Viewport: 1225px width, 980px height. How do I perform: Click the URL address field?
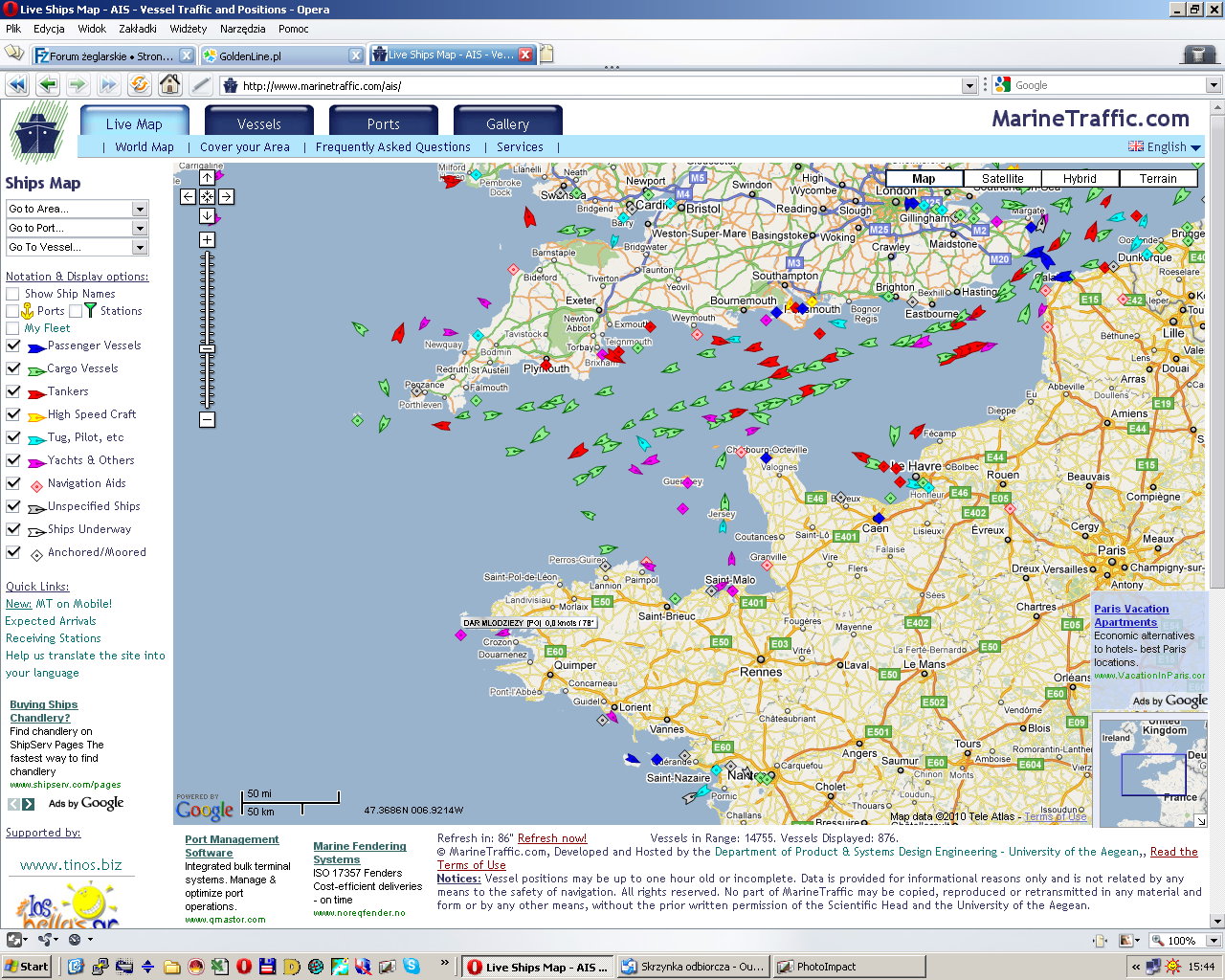[x=600, y=85]
